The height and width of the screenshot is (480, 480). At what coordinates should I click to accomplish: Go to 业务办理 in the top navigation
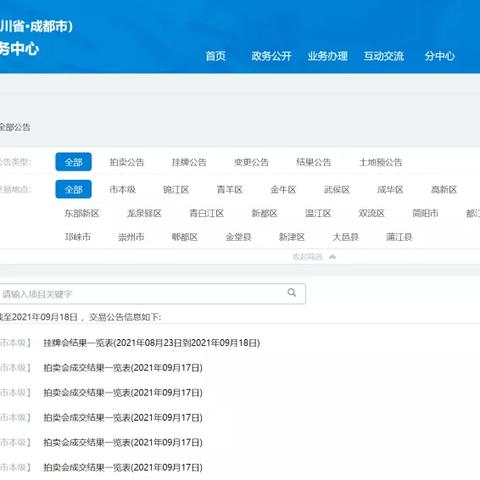[x=328, y=56]
